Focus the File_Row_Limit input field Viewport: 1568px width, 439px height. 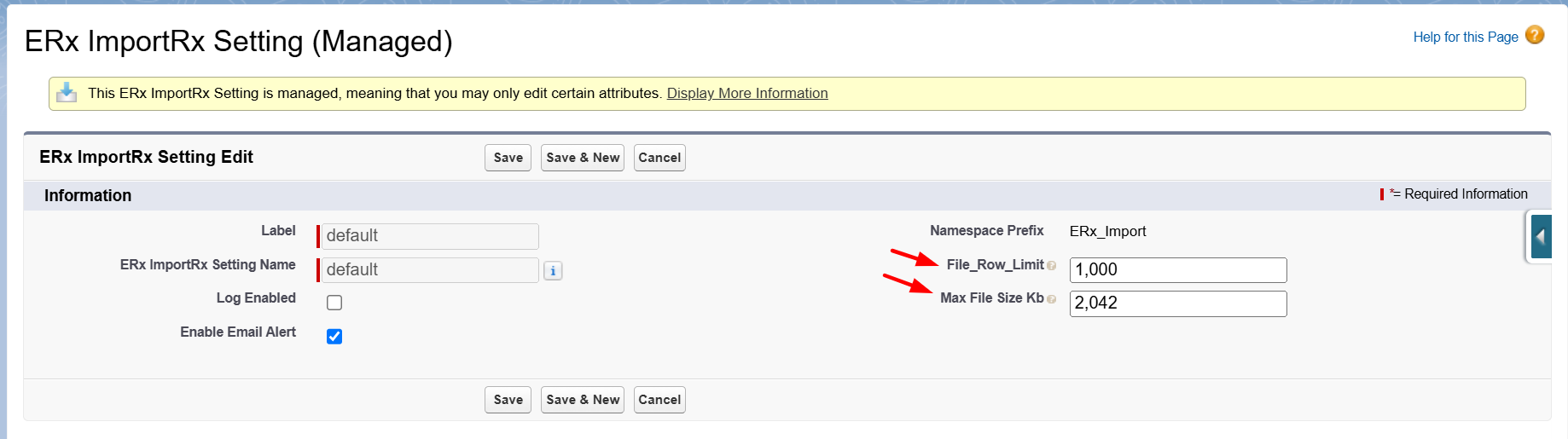[1177, 269]
